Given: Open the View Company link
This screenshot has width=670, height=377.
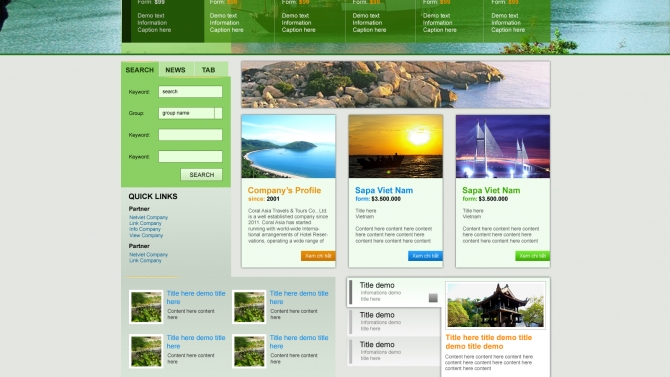Looking at the screenshot, I should pos(146,235).
